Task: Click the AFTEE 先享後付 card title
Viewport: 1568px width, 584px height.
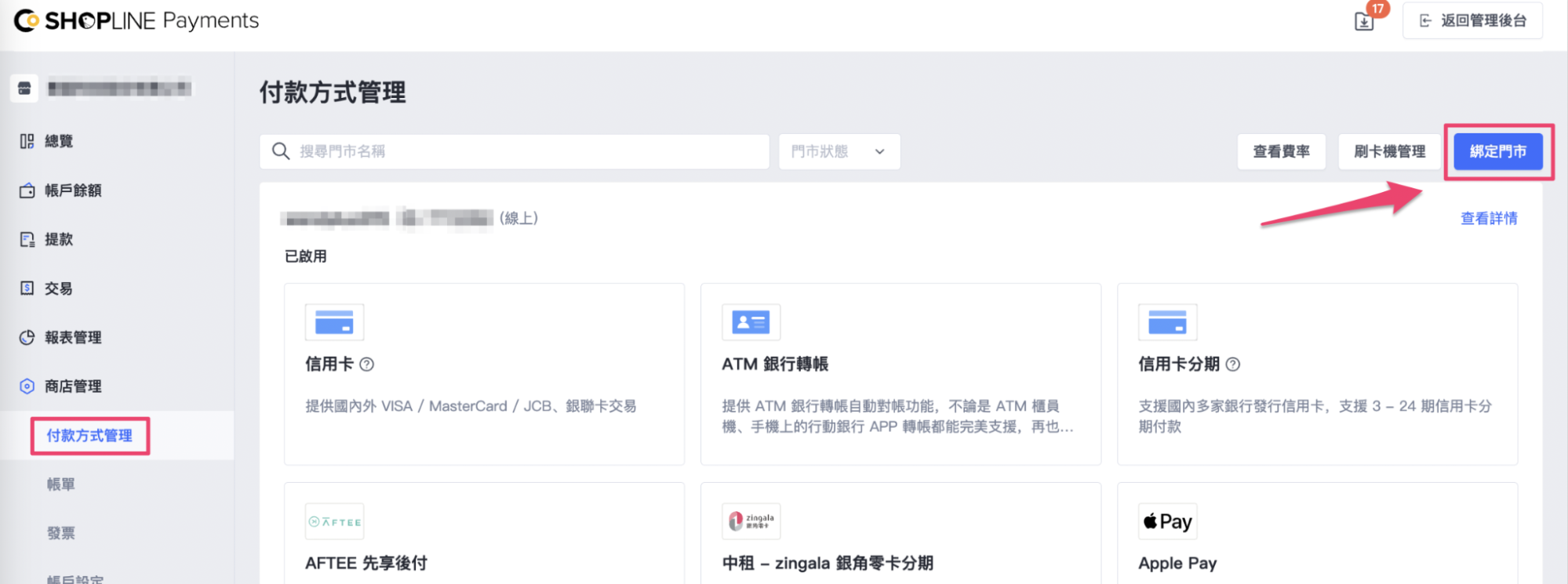Action: coord(366,563)
